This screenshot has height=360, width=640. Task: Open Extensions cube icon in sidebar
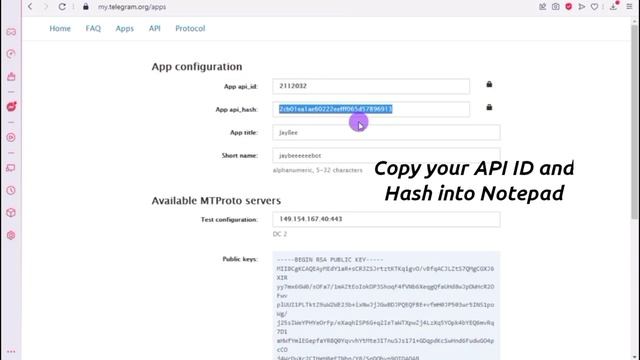point(11,213)
